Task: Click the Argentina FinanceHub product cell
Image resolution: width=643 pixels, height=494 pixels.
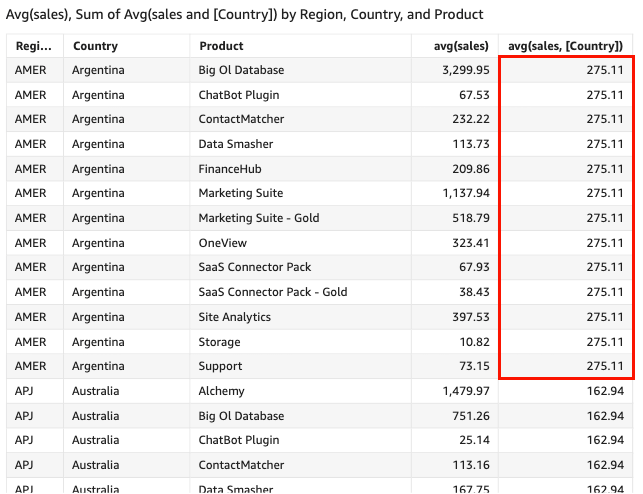Action: [x=234, y=169]
